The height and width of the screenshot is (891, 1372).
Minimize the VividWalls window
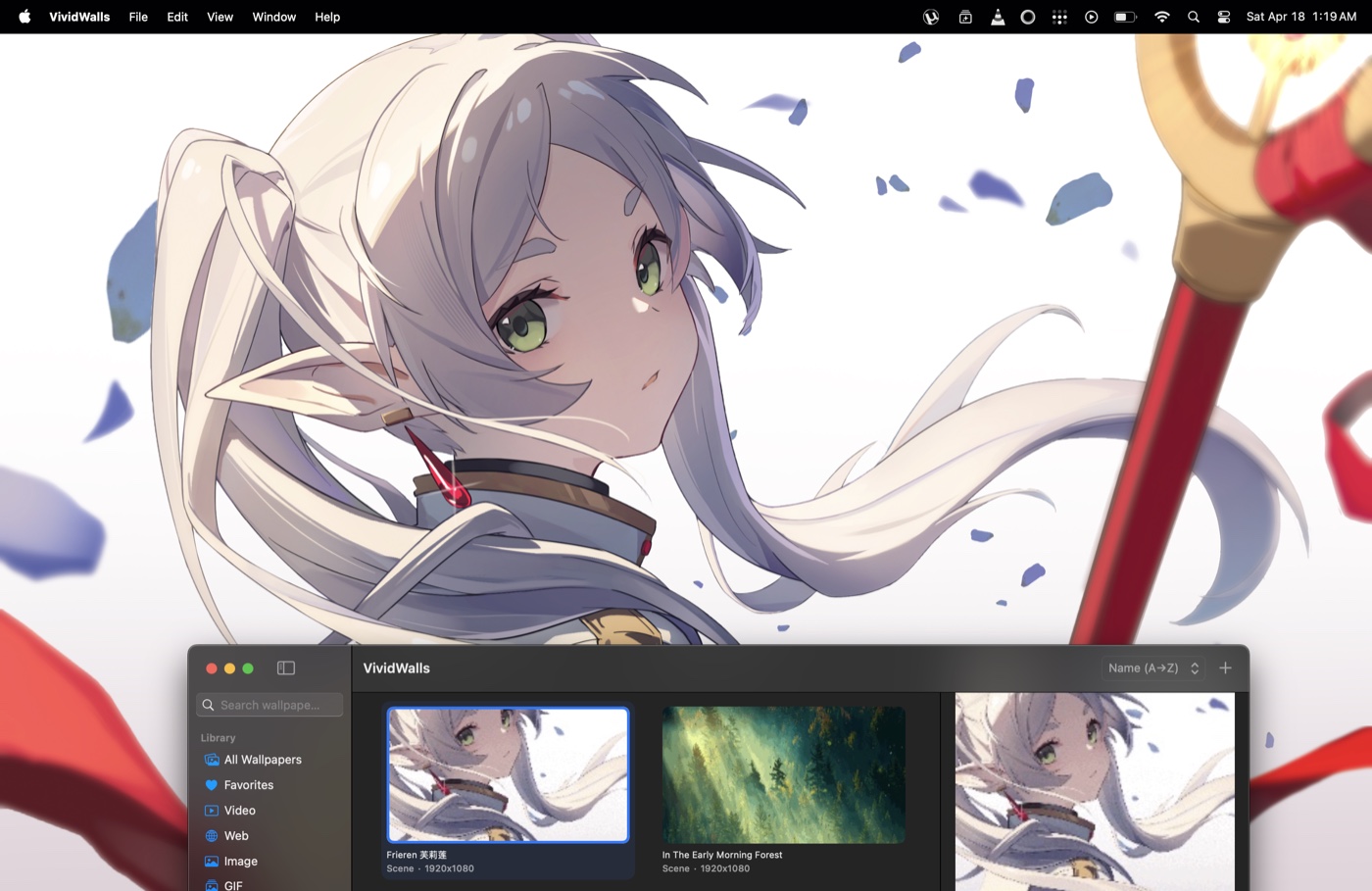point(229,668)
